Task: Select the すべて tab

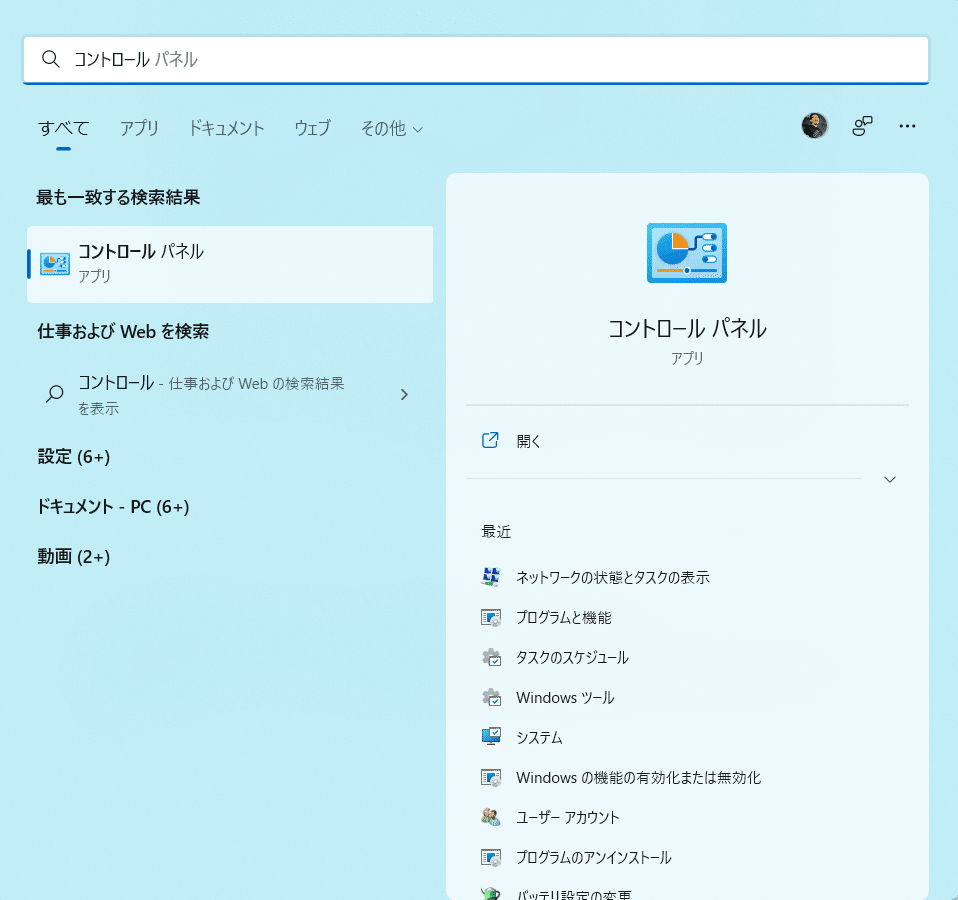Action: pos(64,128)
